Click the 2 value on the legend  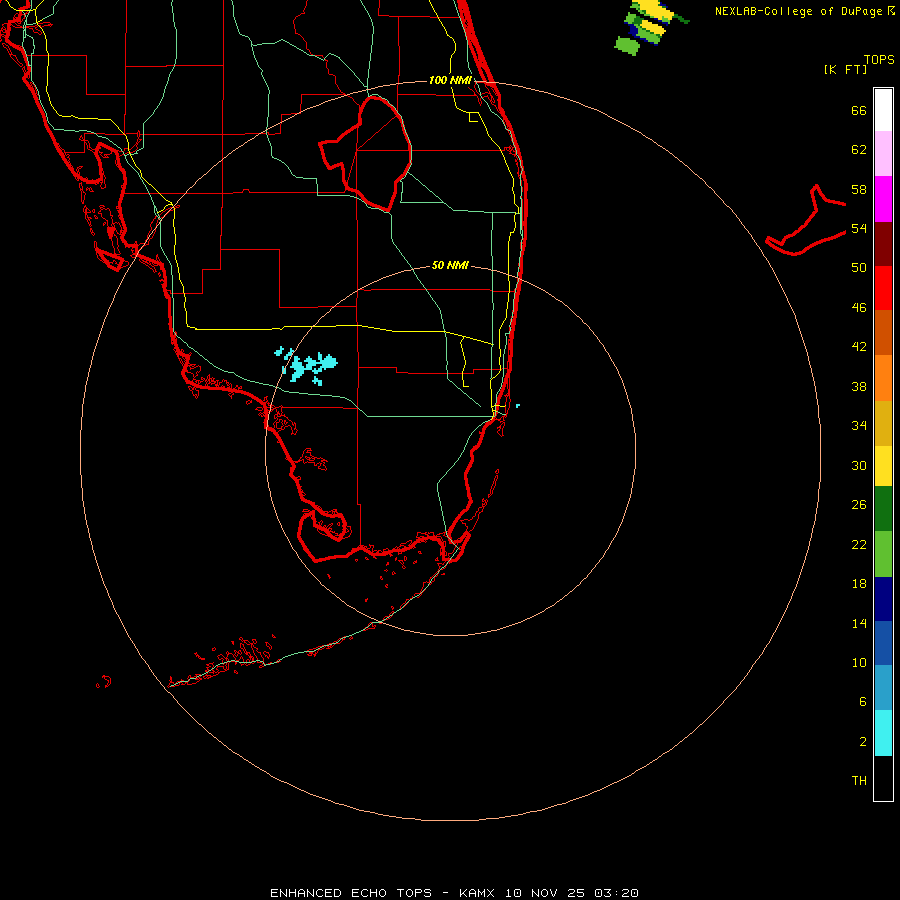[863, 742]
